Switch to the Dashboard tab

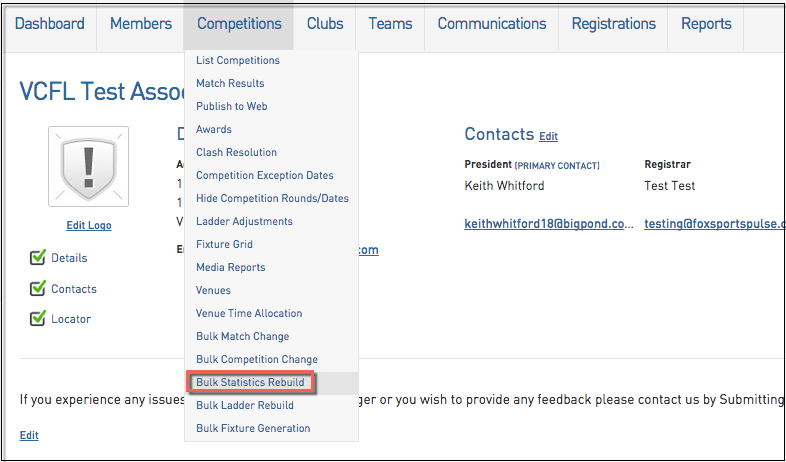tap(50, 24)
